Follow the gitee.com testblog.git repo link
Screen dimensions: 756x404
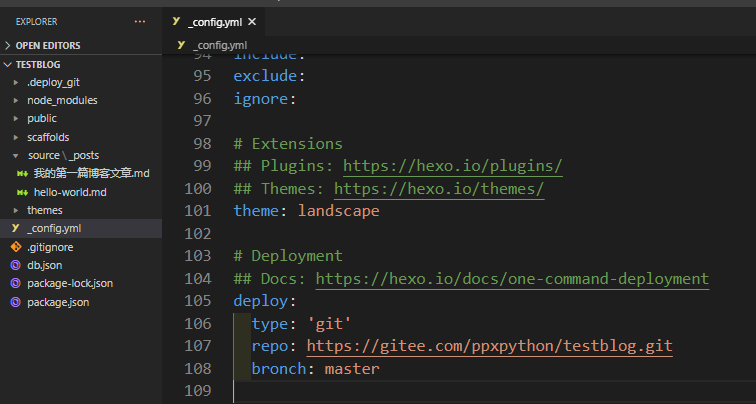pos(489,346)
